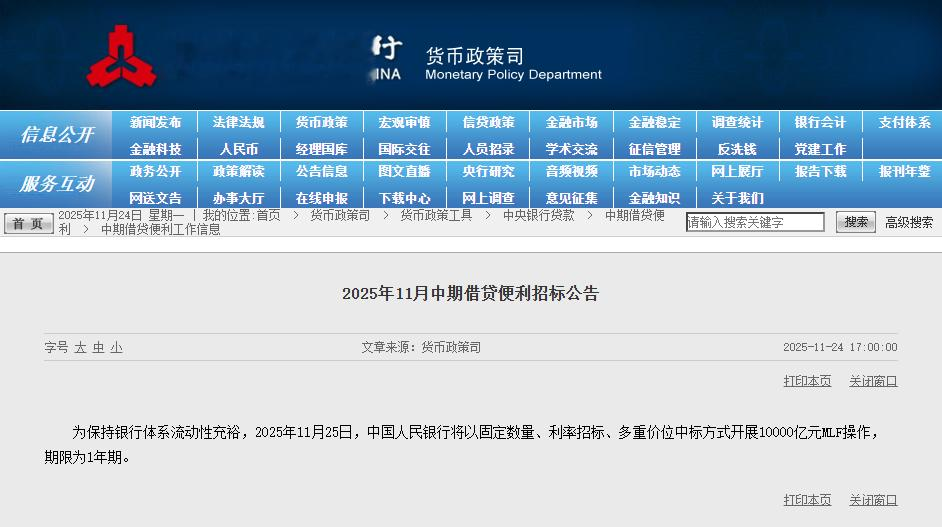Visit the 办事大厅 page

[239, 198]
